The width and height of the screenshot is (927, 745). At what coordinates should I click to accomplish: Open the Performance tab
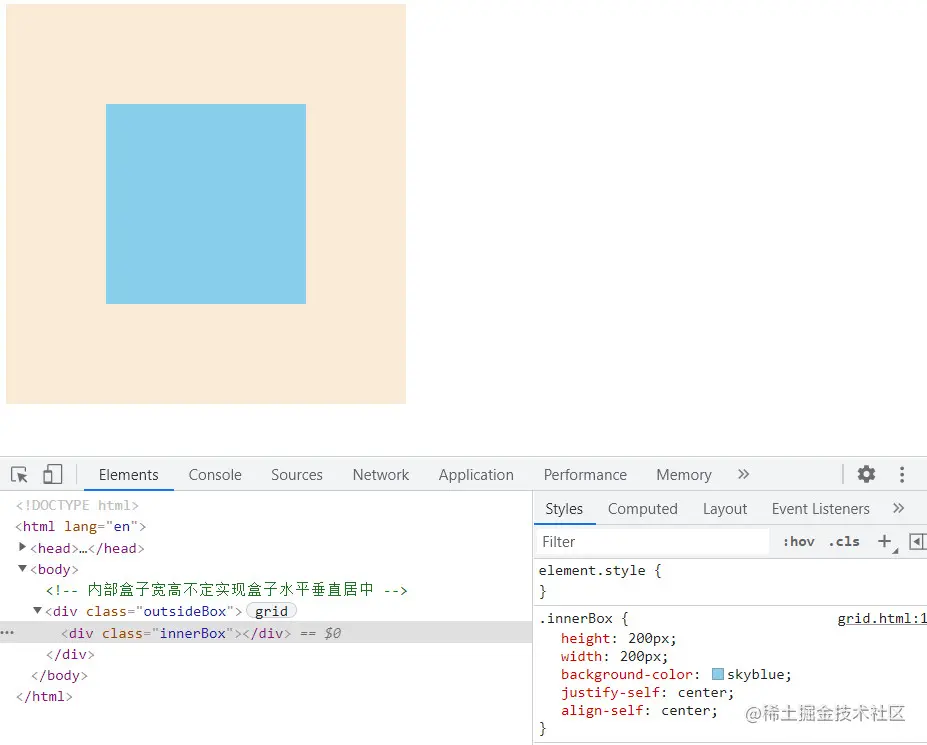(585, 475)
